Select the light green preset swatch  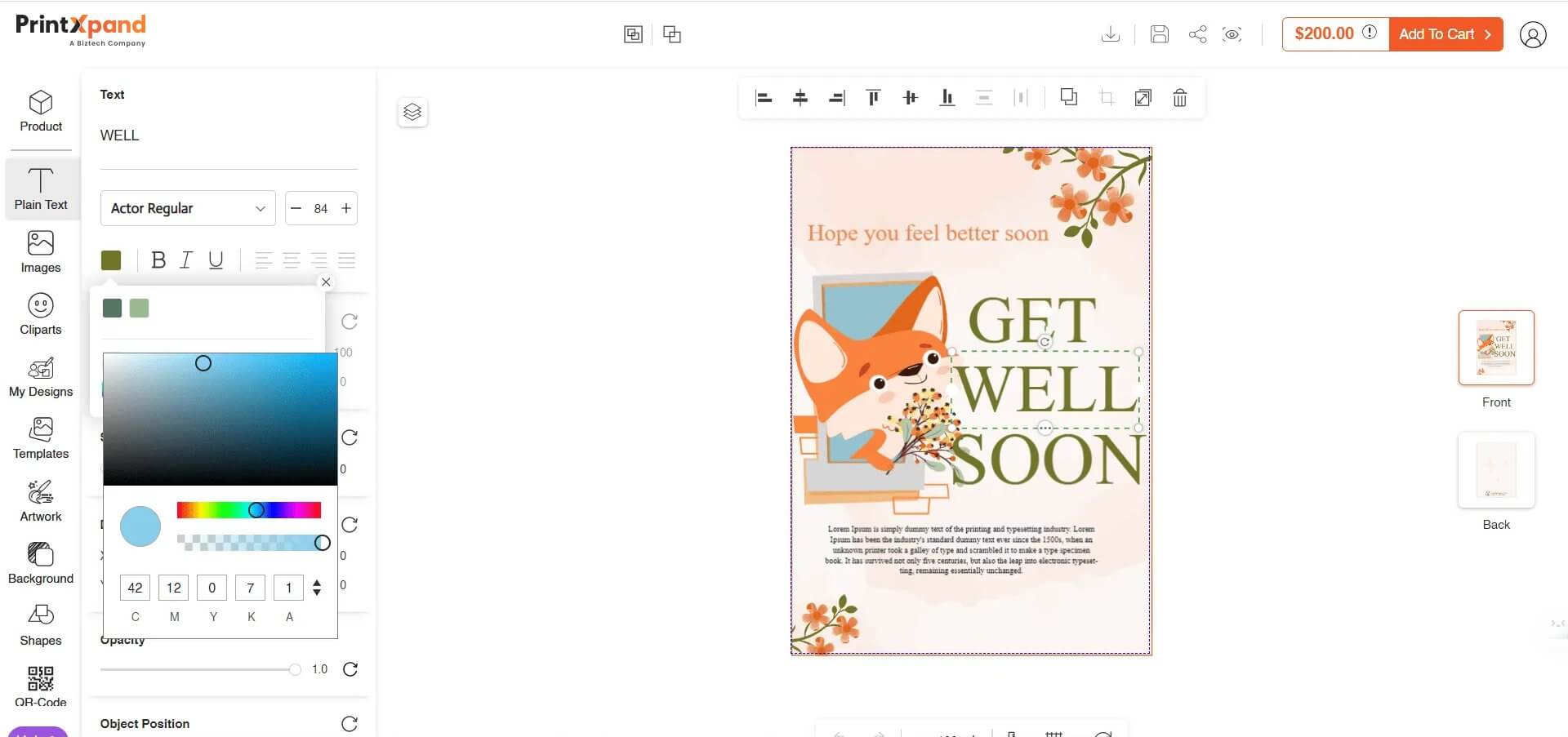(140, 308)
